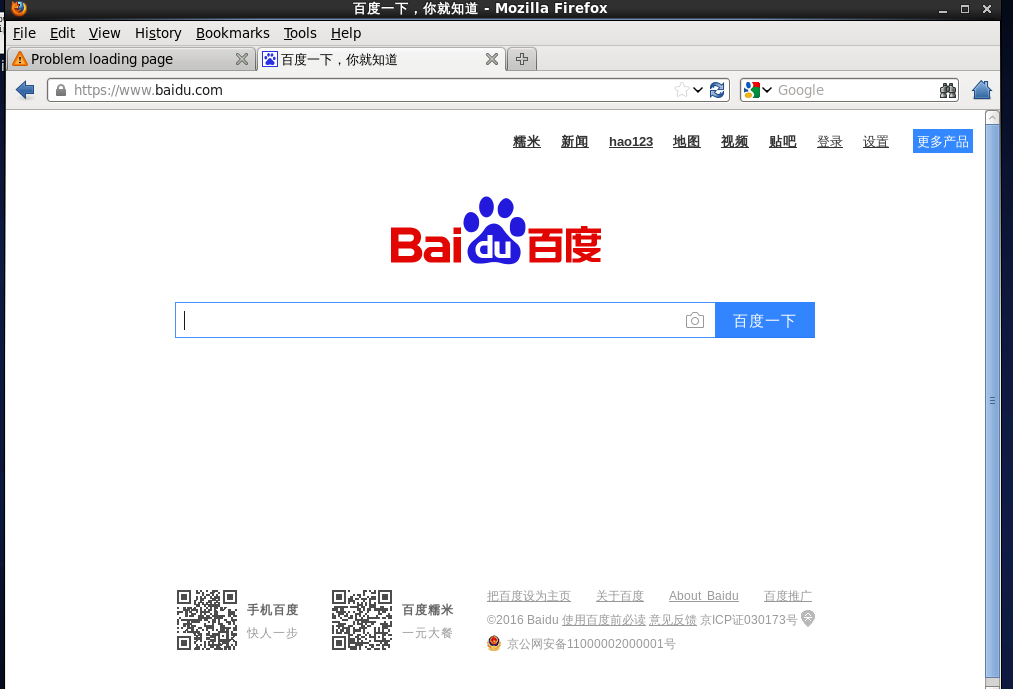Open the URL history dropdown arrow

pos(698,90)
